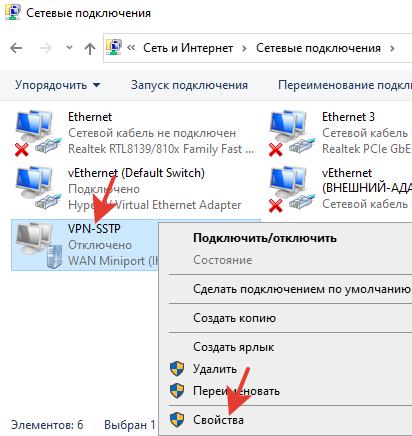Click Переименование подключения toolbar button
The image size is (412, 436).
[345, 85]
